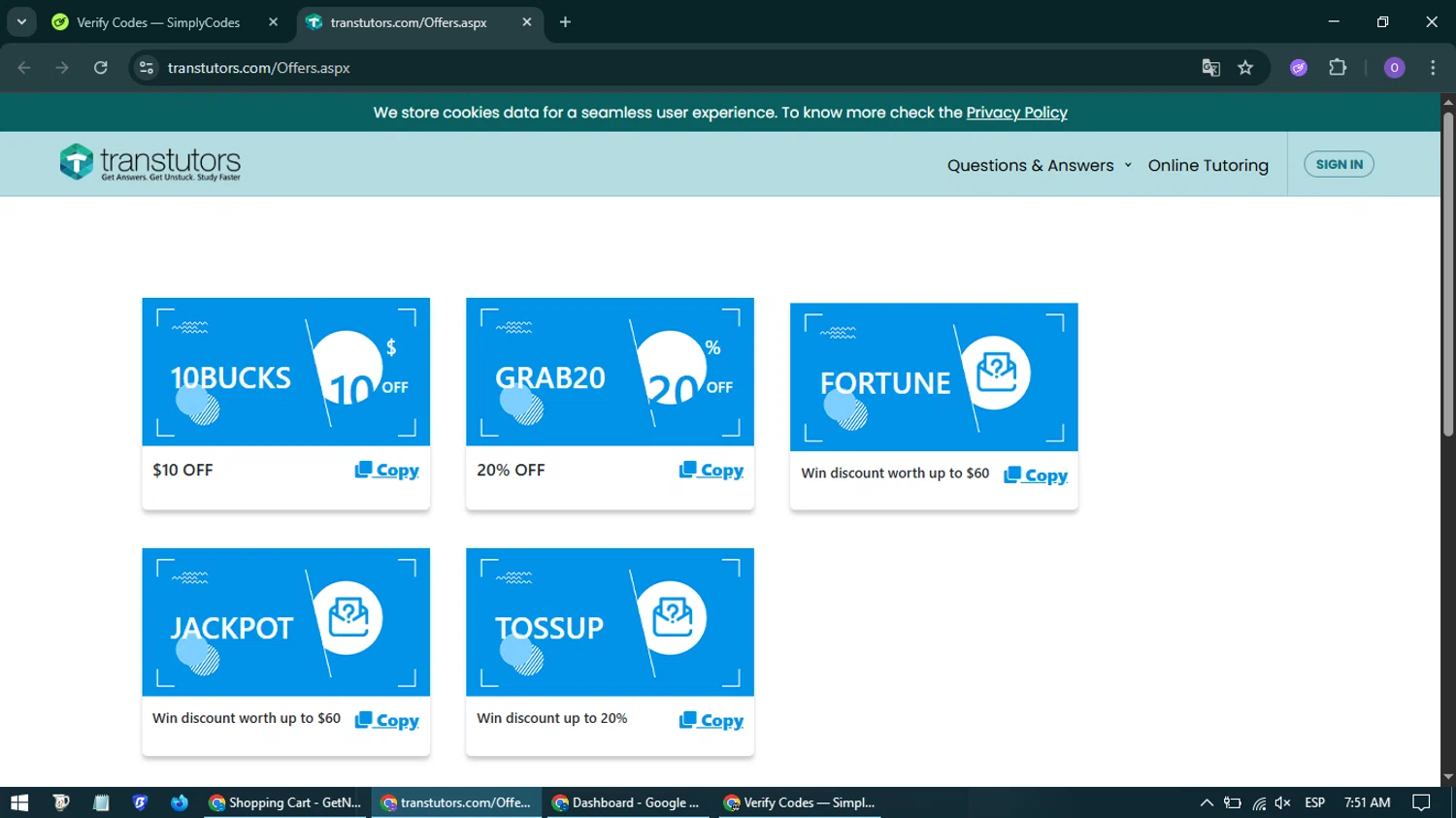1456x818 pixels.
Task: Open the translate page icon
Action: [1210, 68]
